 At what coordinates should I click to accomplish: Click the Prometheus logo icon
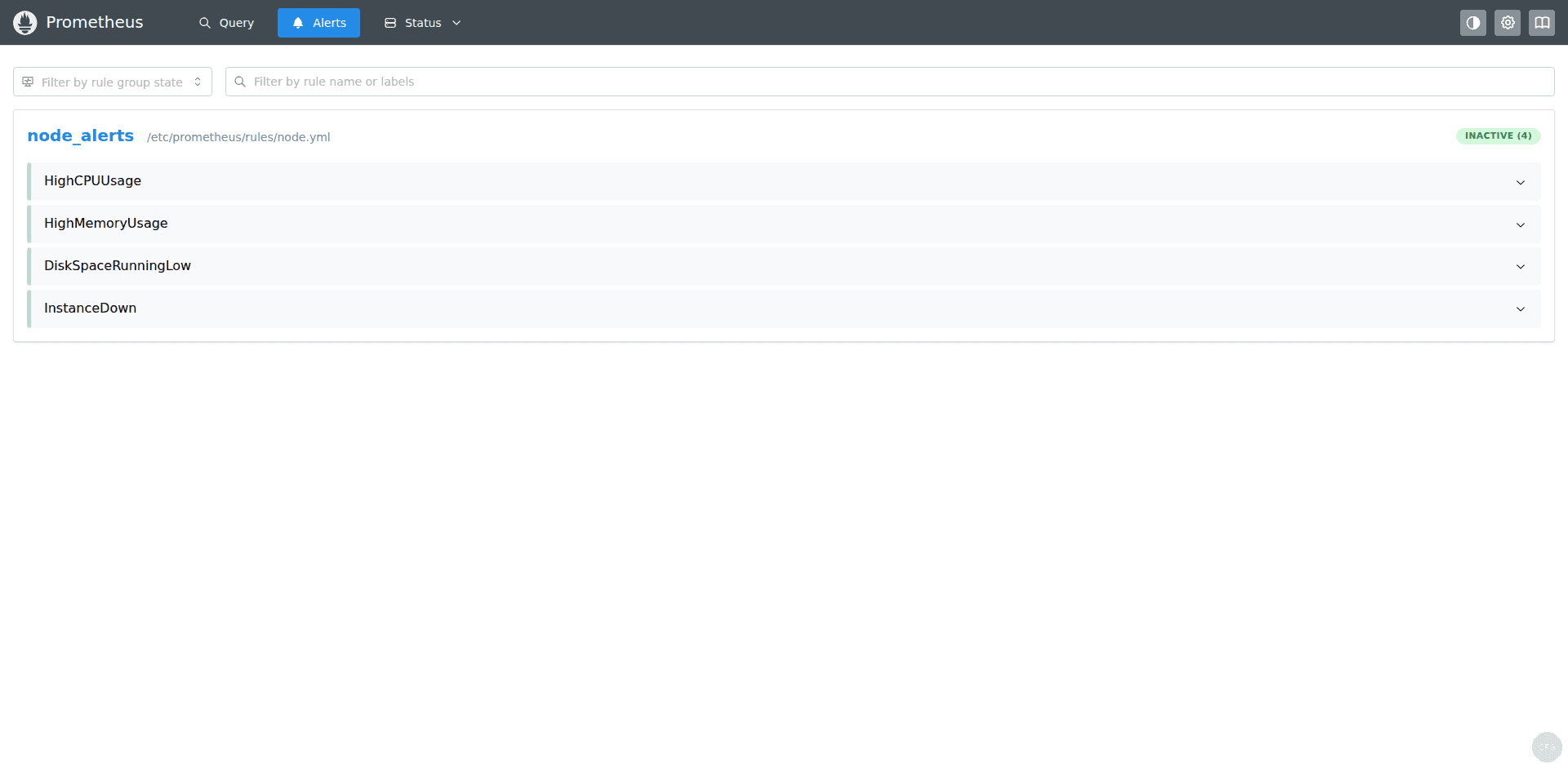pyautogui.click(x=24, y=22)
